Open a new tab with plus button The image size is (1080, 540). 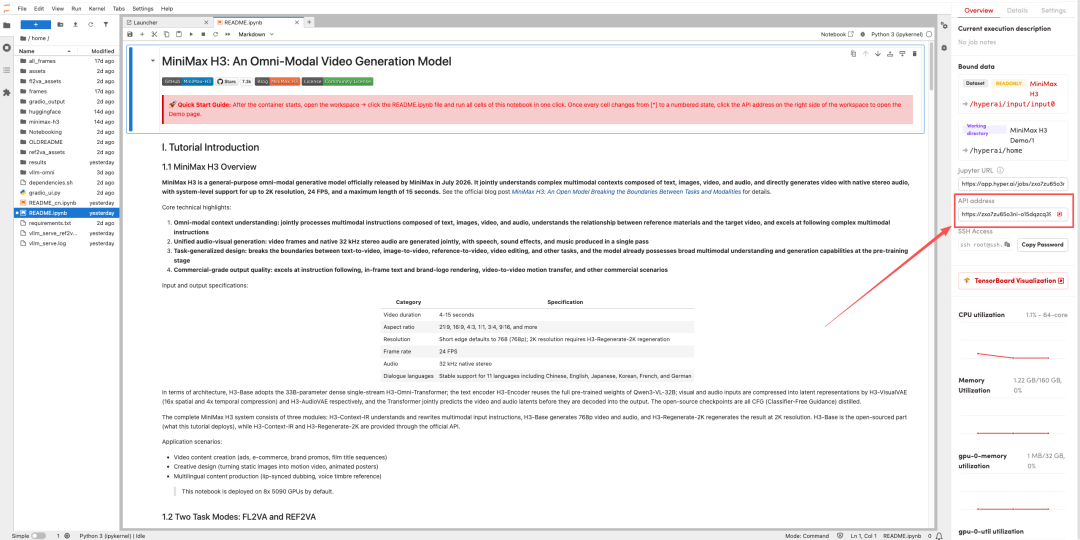pyautogui.click(x=309, y=22)
